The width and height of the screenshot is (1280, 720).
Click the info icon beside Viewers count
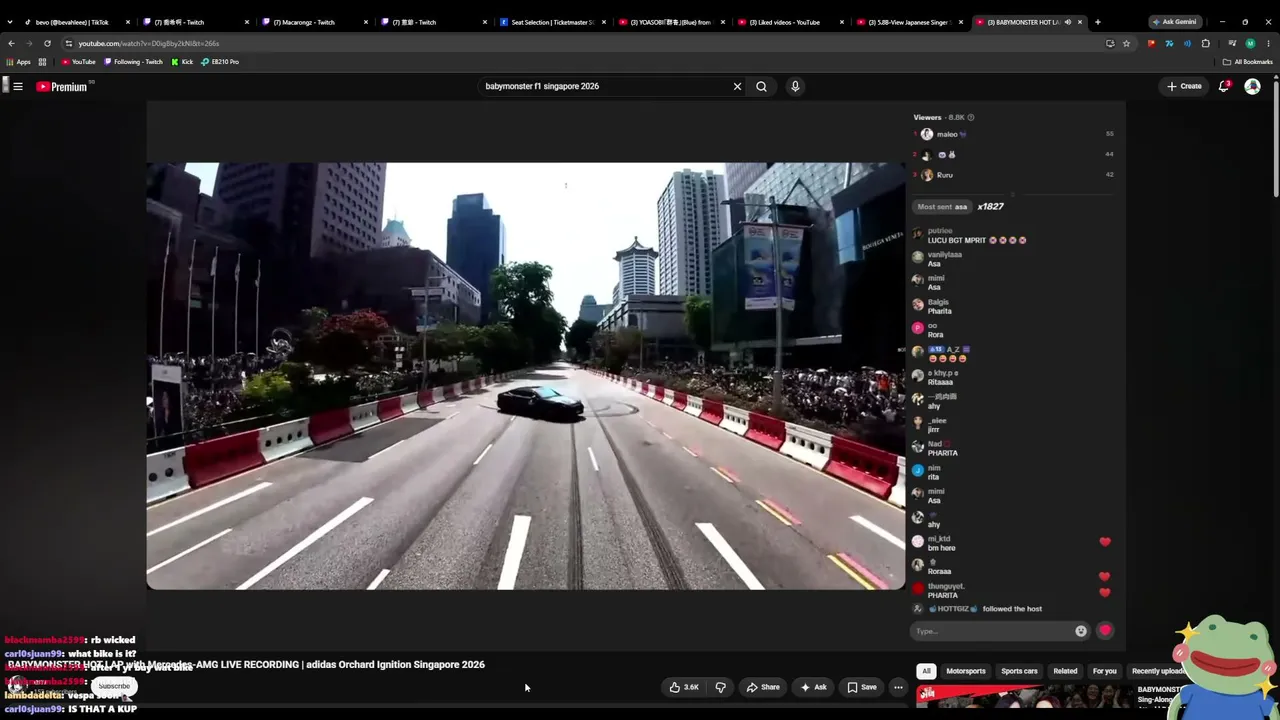(x=971, y=118)
